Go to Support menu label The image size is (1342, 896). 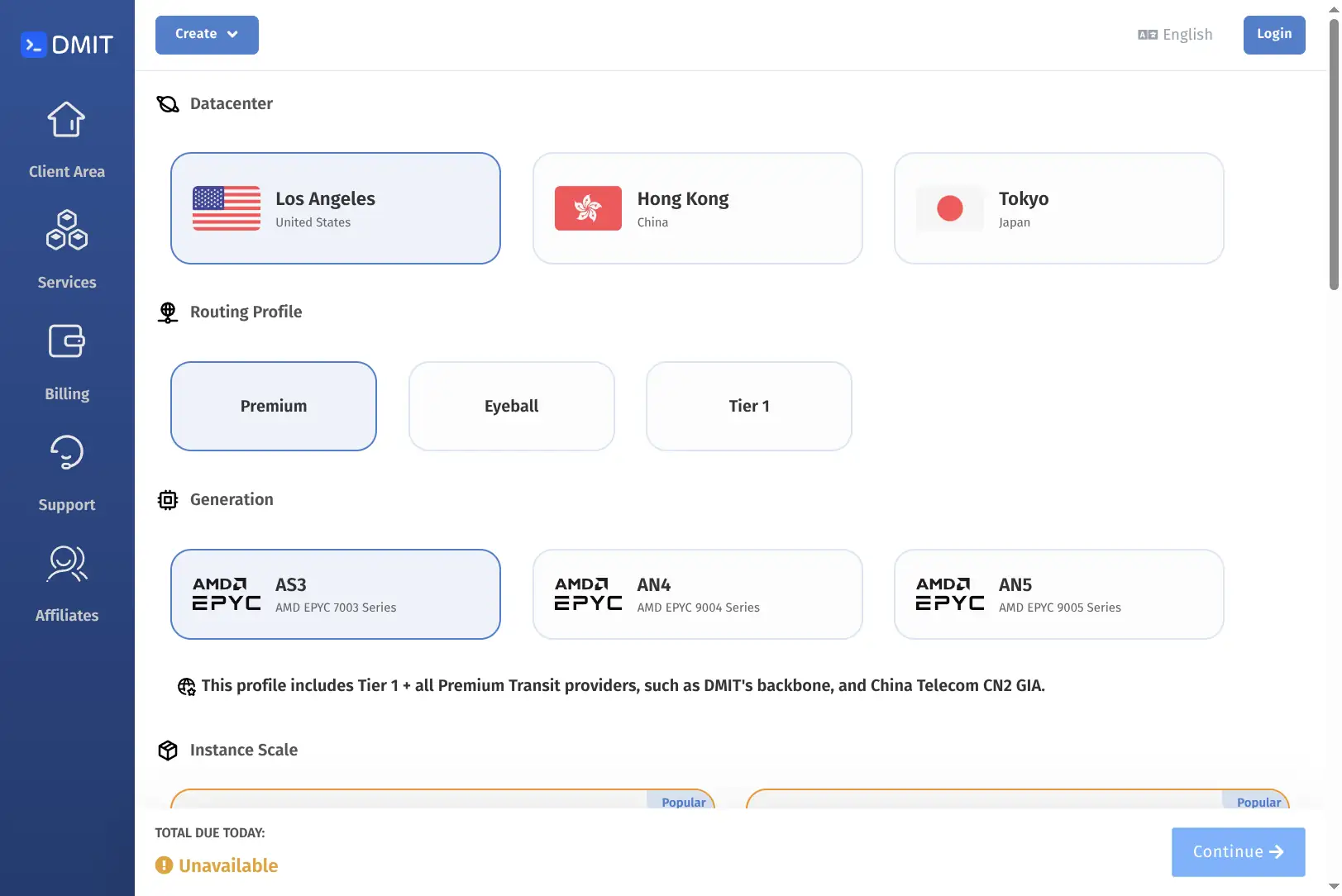point(67,505)
